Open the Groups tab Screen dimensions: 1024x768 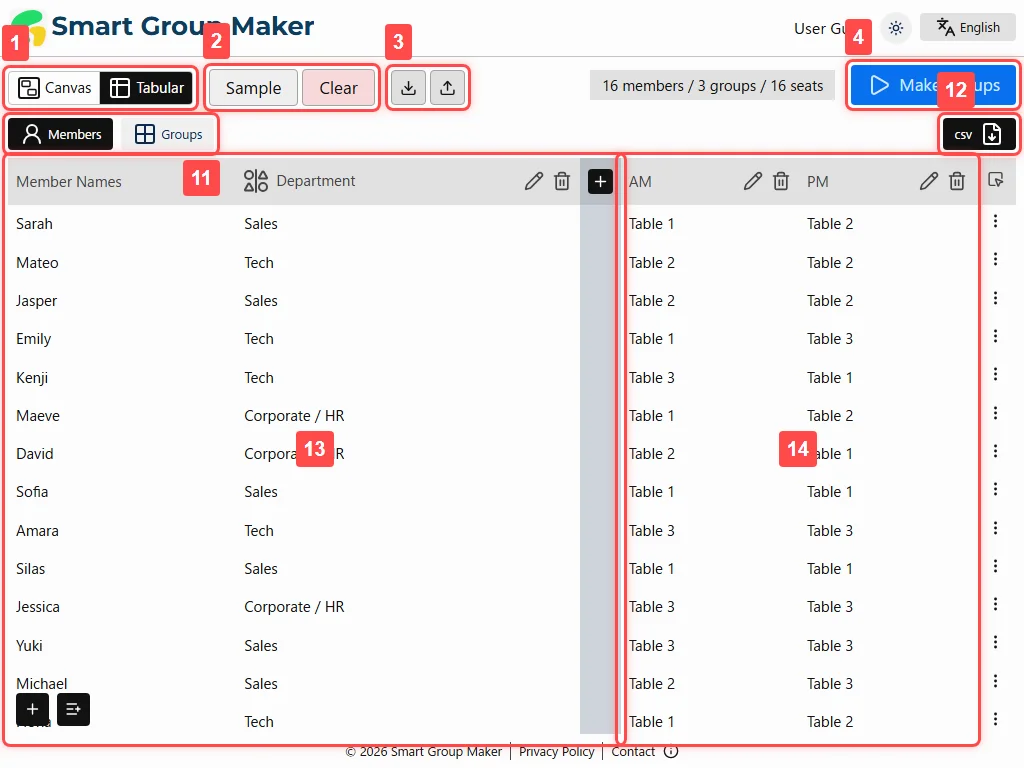168,134
